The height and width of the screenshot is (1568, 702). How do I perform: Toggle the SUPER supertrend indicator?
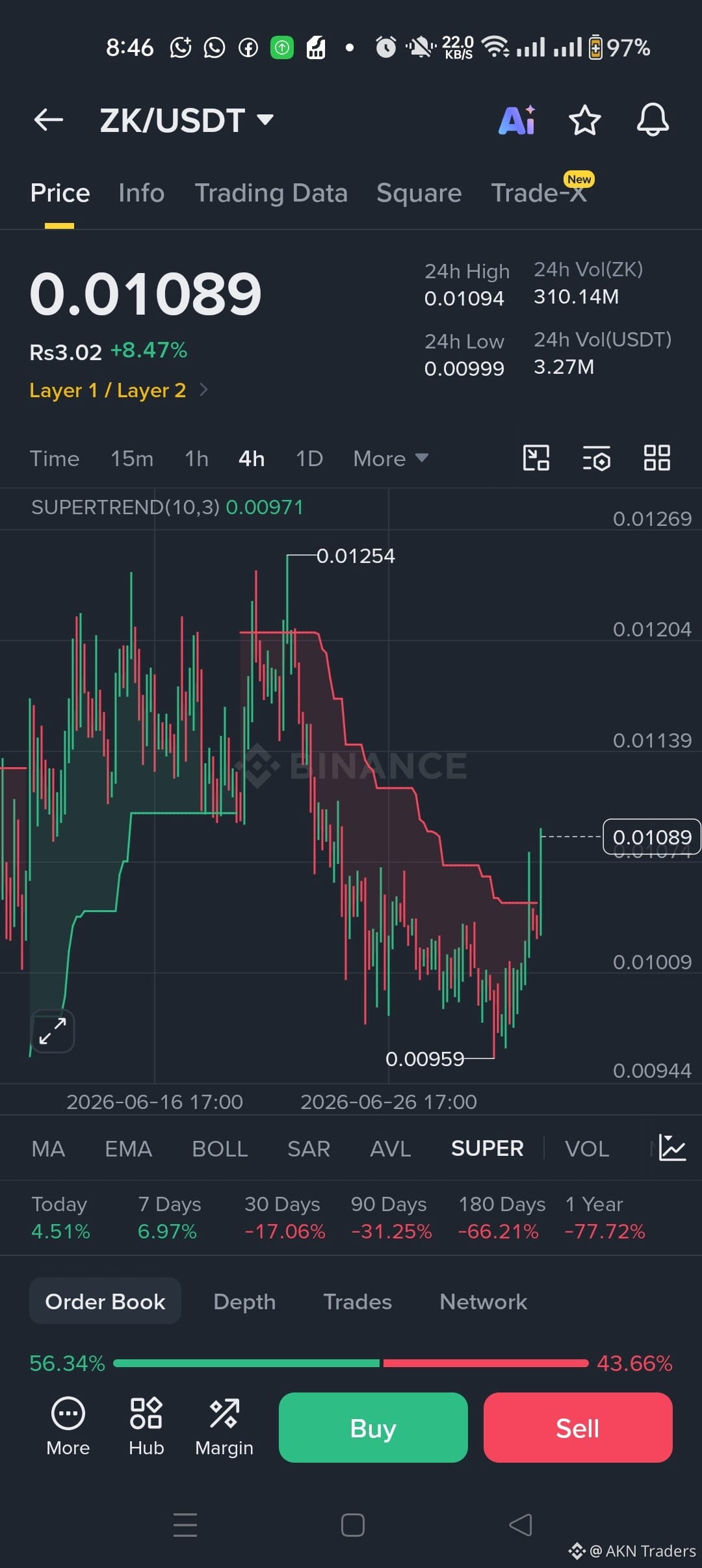(487, 1149)
